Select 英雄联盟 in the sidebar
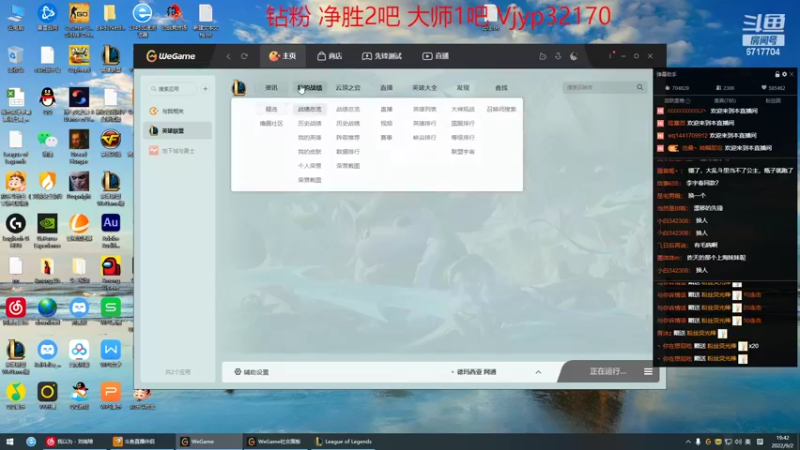This screenshot has width=800, height=450. (178, 131)
